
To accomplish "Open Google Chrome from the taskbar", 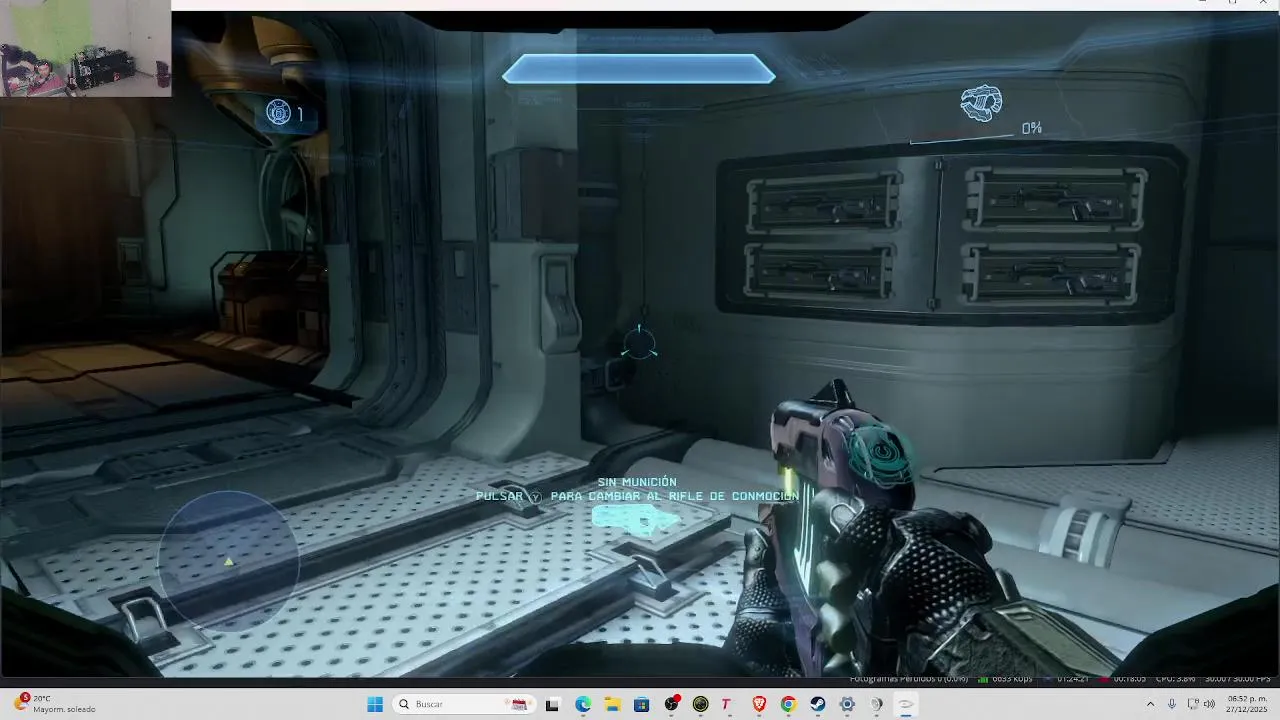I will [x=788, y=704].
